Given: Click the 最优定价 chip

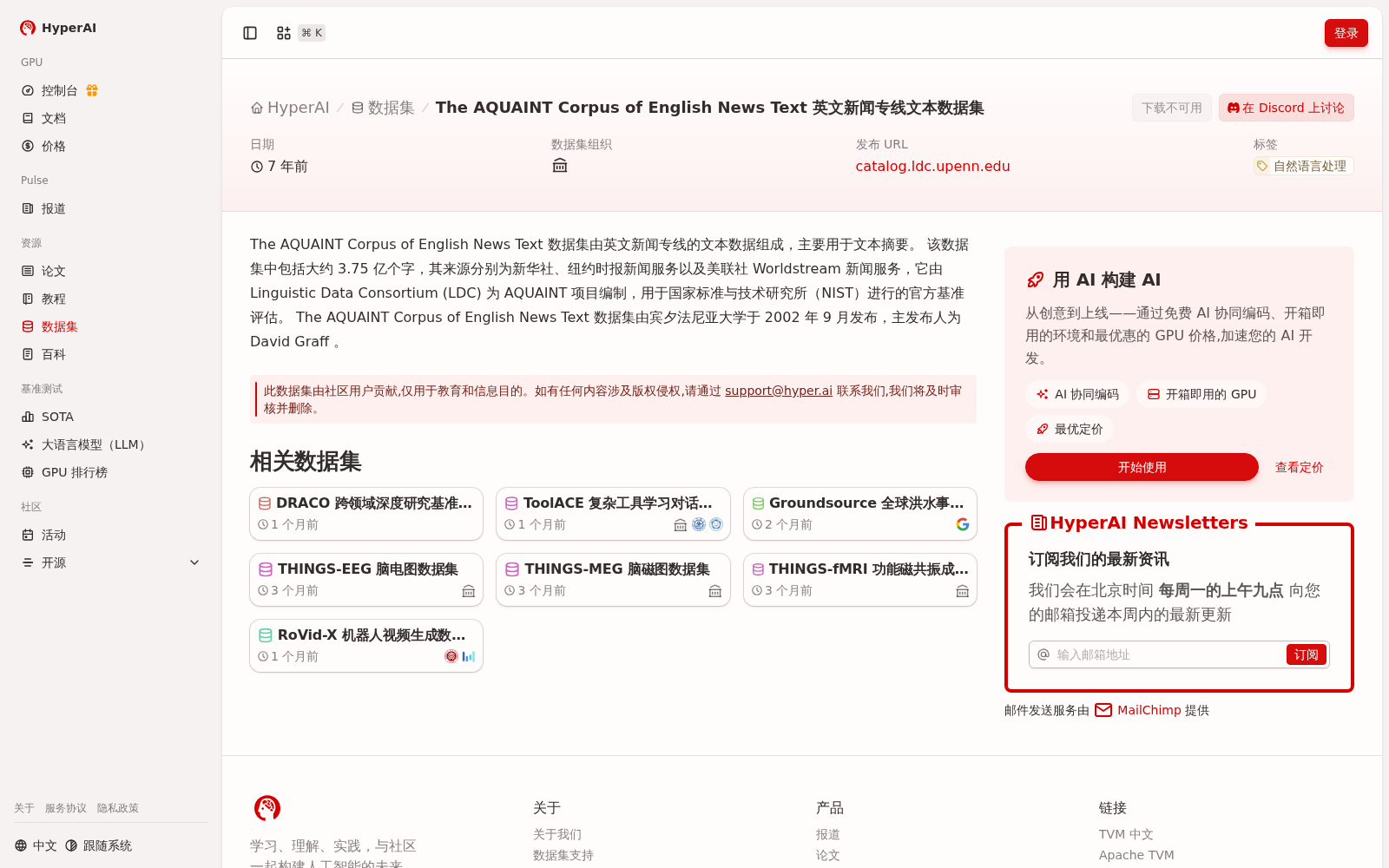Looking at the screenshot, I should pyautogui.click(x=1070, y=429).
